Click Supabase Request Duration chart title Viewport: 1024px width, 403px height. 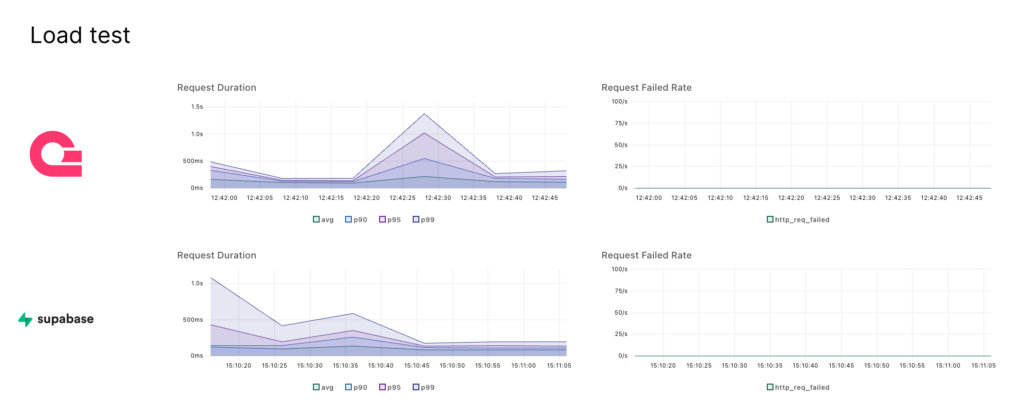pos(217,255)
